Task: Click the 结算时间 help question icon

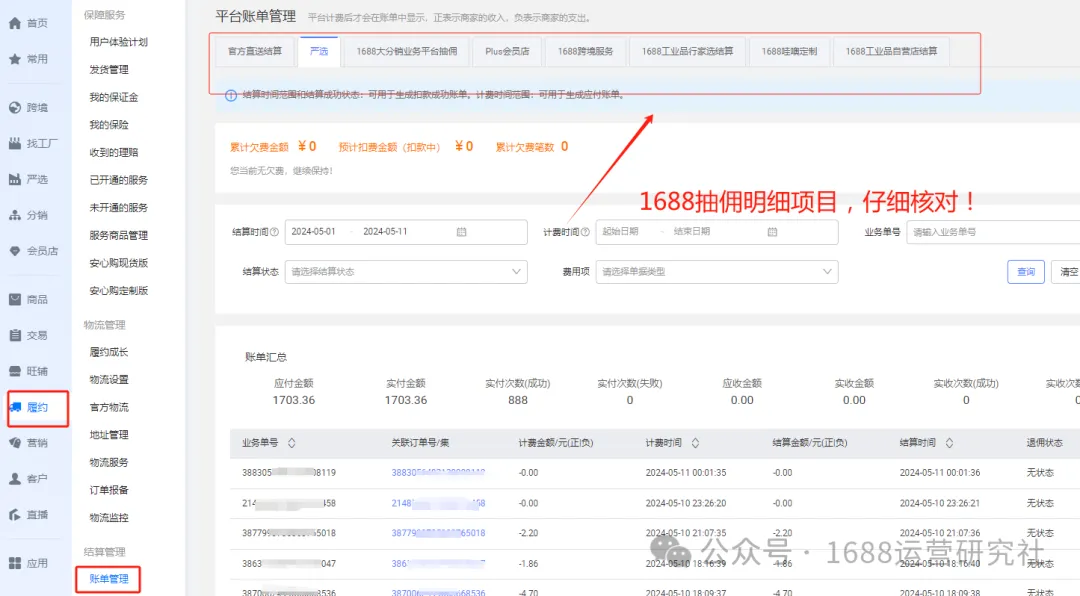Action: click(274, 232)
